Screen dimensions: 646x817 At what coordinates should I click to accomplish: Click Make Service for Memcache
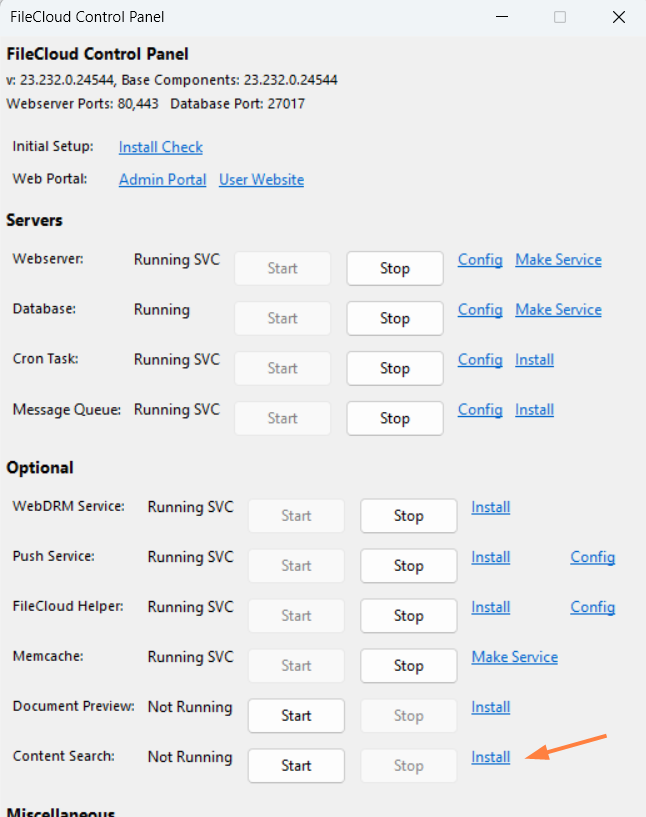coord(514,657)
